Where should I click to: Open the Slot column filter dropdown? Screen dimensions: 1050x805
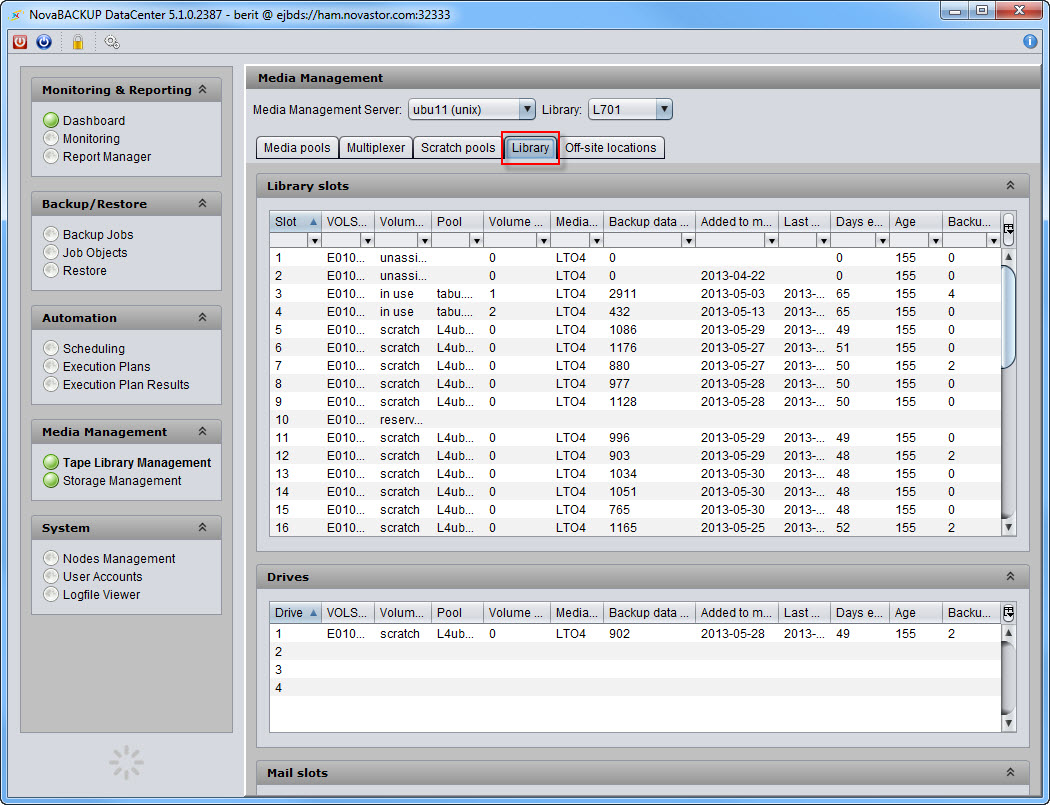click(x=313, y=240)
